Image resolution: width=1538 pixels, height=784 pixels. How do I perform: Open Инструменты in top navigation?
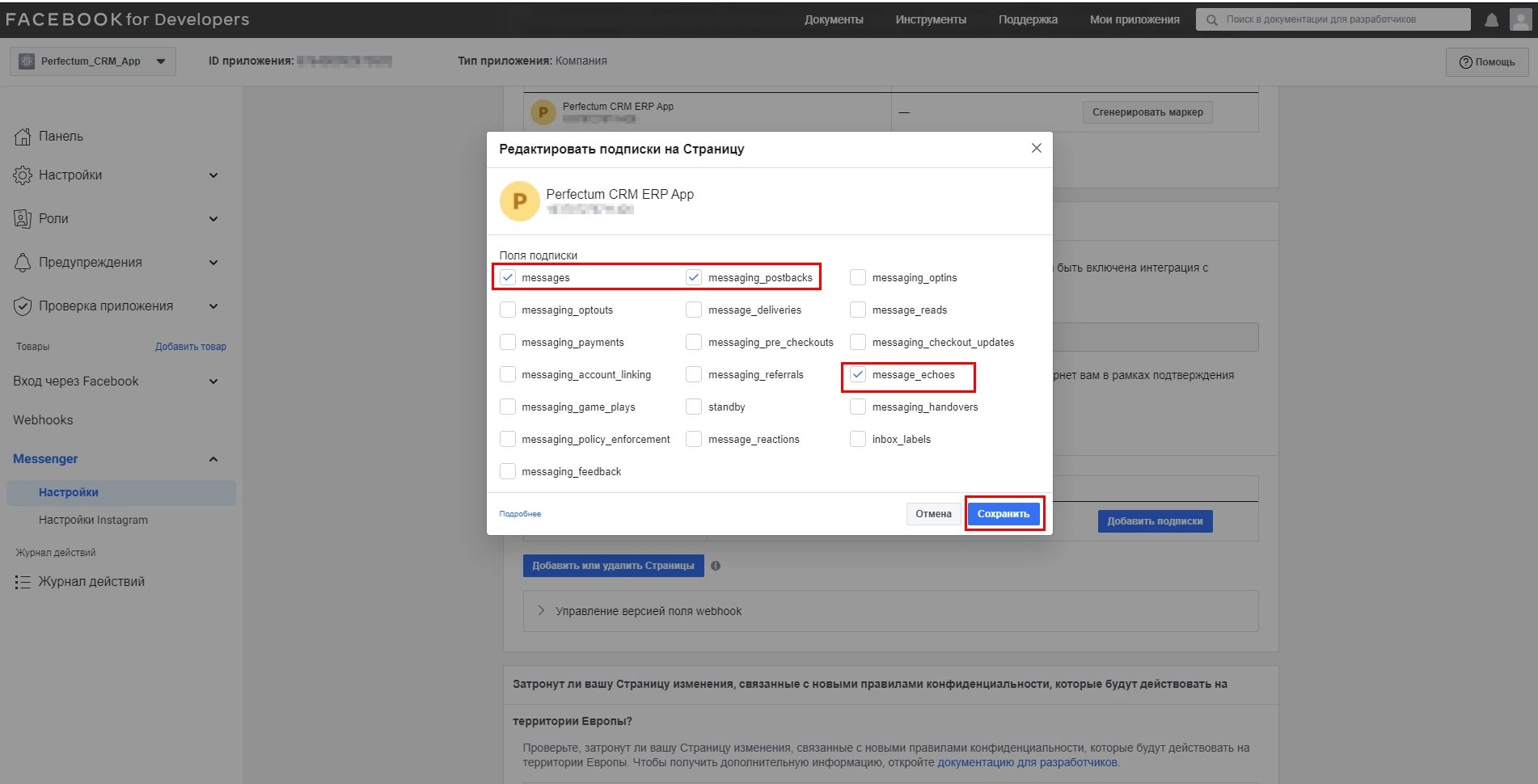pos(931,19)
